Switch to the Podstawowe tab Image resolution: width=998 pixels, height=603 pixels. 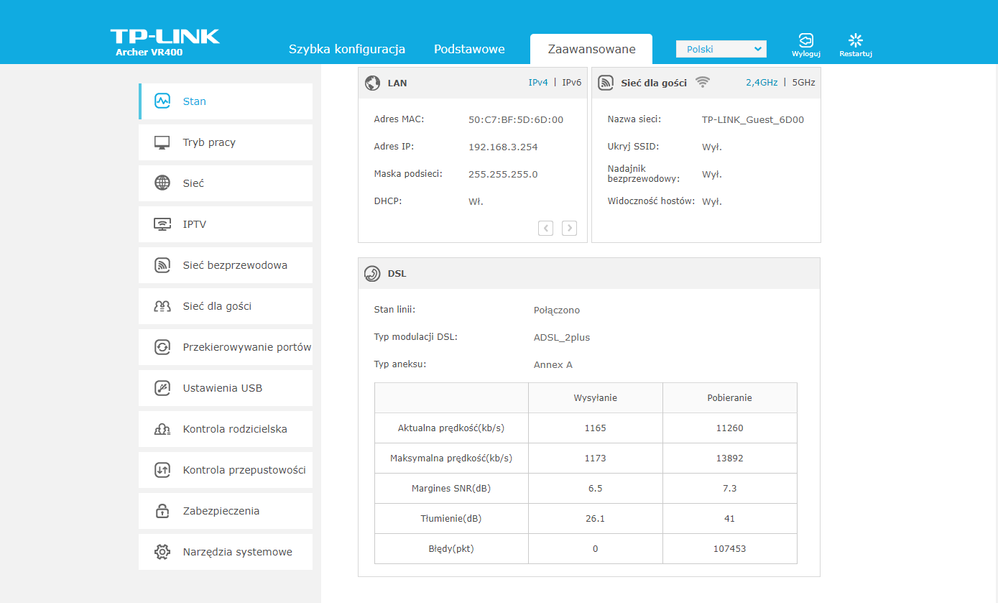coord(469,49)
